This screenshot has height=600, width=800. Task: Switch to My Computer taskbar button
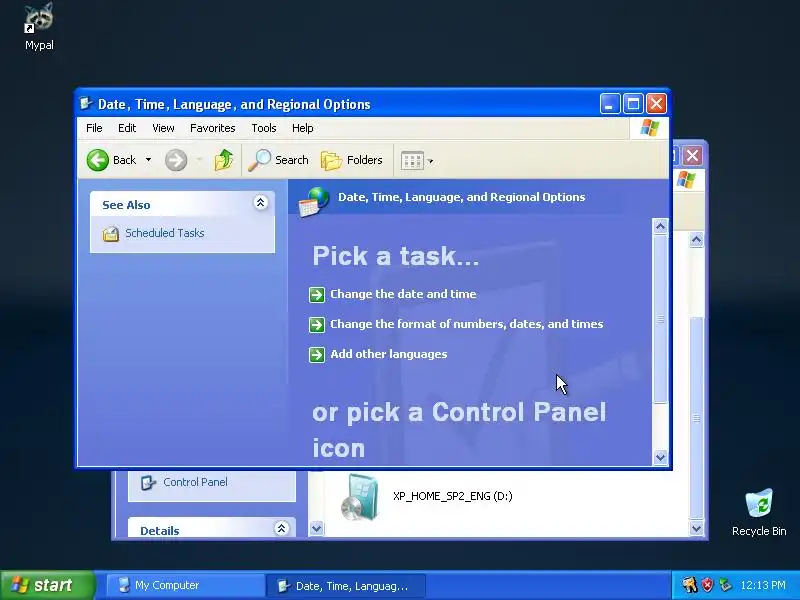click(185, 585)
